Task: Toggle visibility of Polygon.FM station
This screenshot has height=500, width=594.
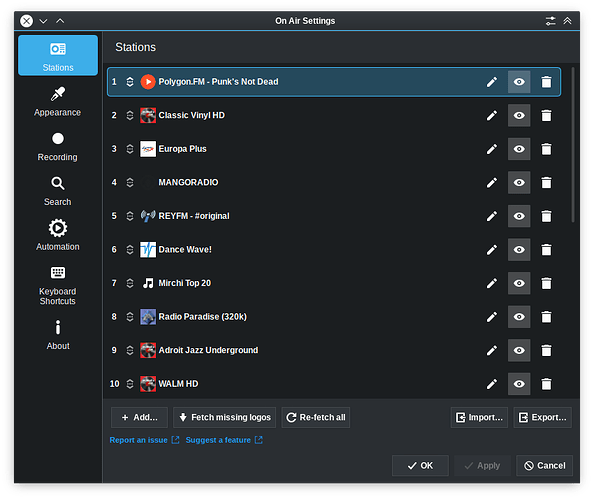Action: (519, 82)
